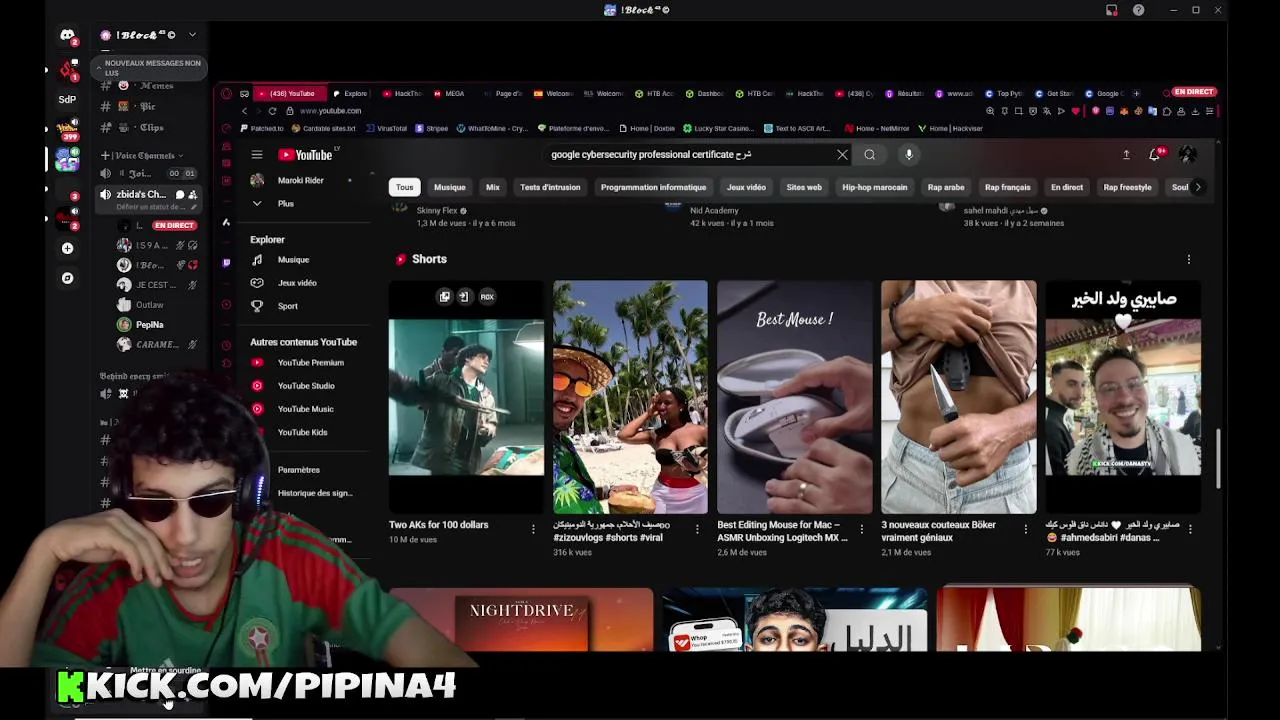Open YouTube guide hamburger menu

(257, 154)
